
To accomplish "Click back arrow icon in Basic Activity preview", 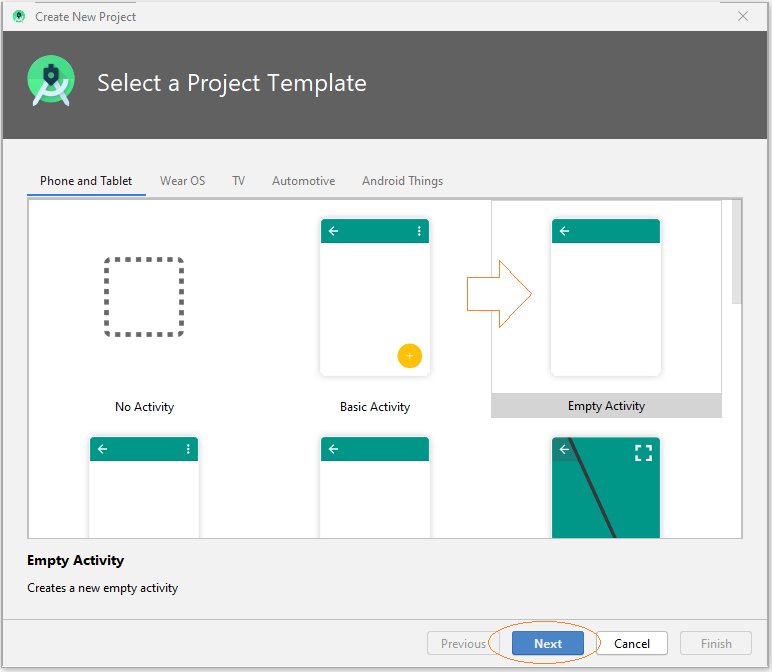I will [x=333, y=231].
